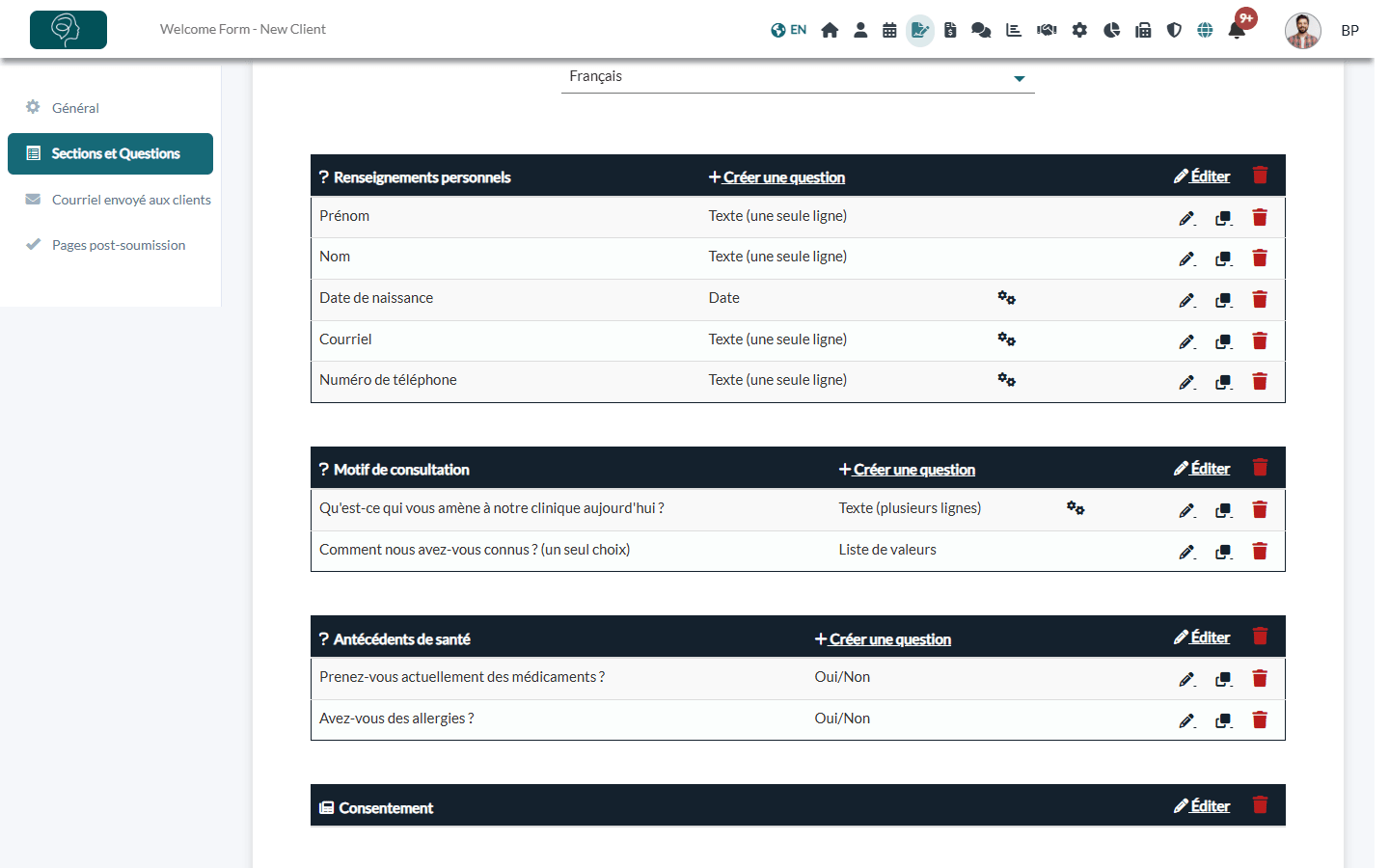This screenshot has width=1389, height=868.
Task: Open conditions gears for Date de naissance
Action: pos(1006,298)
